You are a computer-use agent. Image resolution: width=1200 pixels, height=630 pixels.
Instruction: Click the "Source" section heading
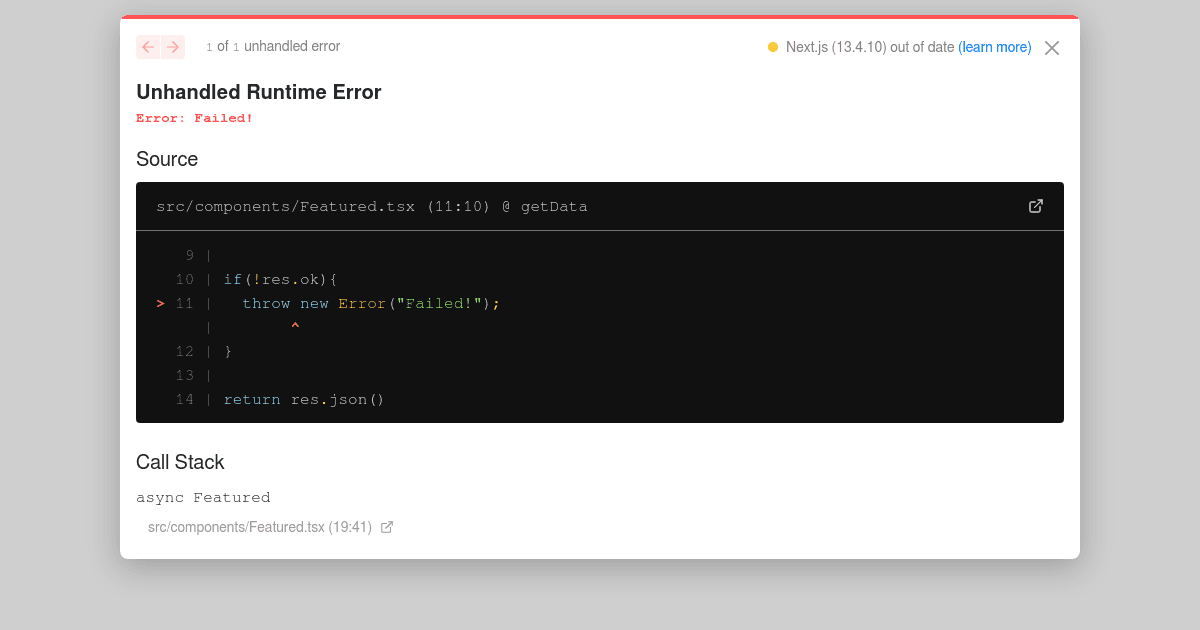pos(167,159)
